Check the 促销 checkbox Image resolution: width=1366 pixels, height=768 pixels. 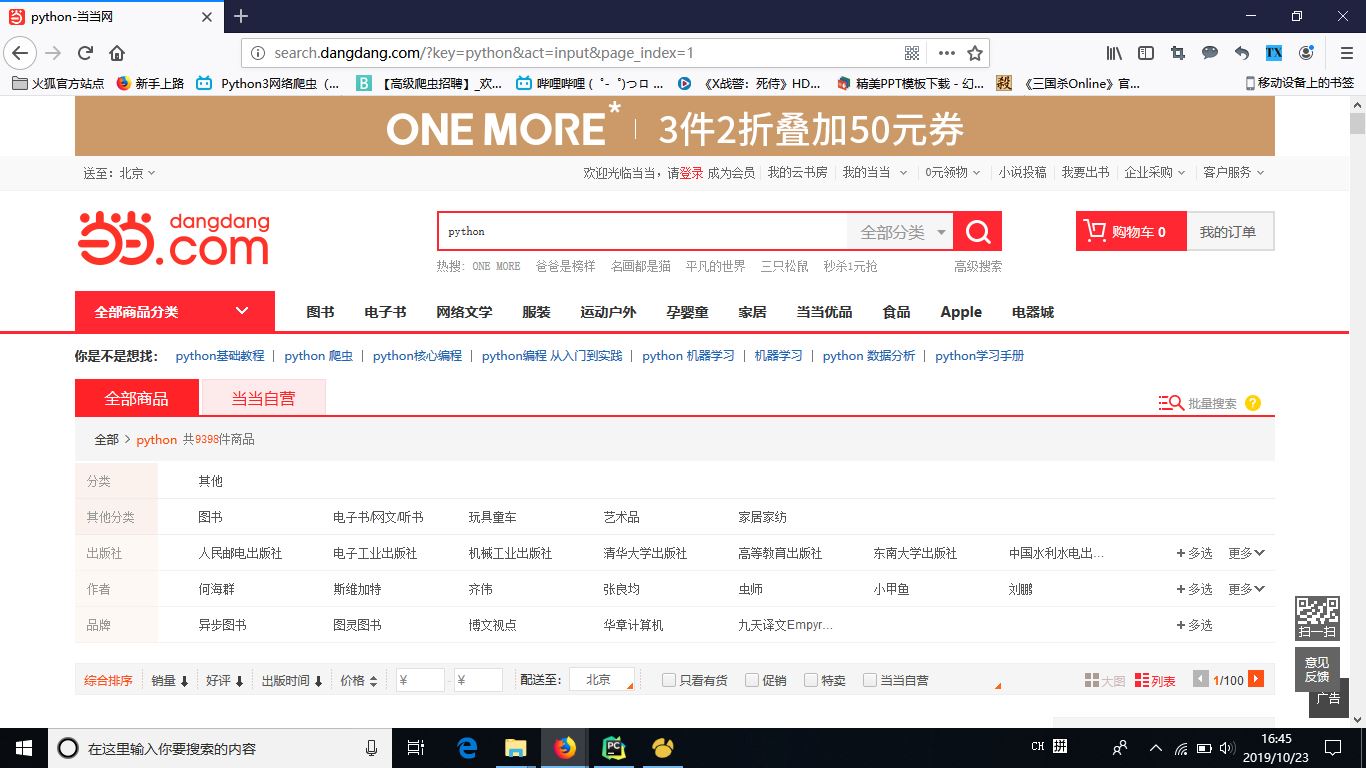point(752,680)
